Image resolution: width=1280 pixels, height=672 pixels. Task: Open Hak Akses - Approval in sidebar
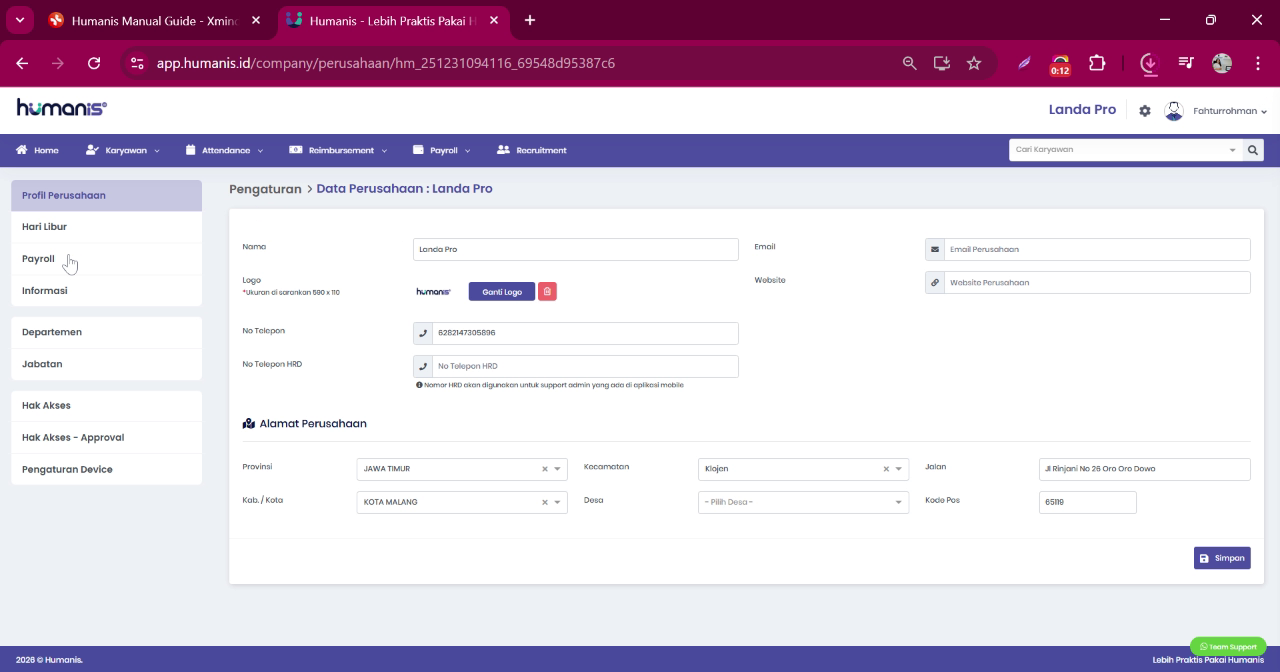[106, 437]
